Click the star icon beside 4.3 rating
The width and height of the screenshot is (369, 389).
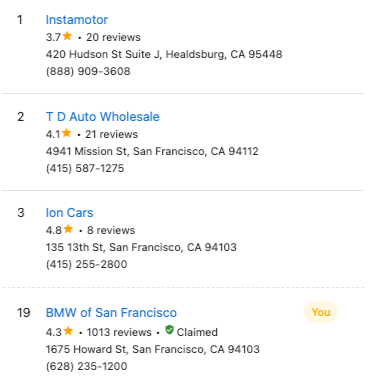pos(68,331)
